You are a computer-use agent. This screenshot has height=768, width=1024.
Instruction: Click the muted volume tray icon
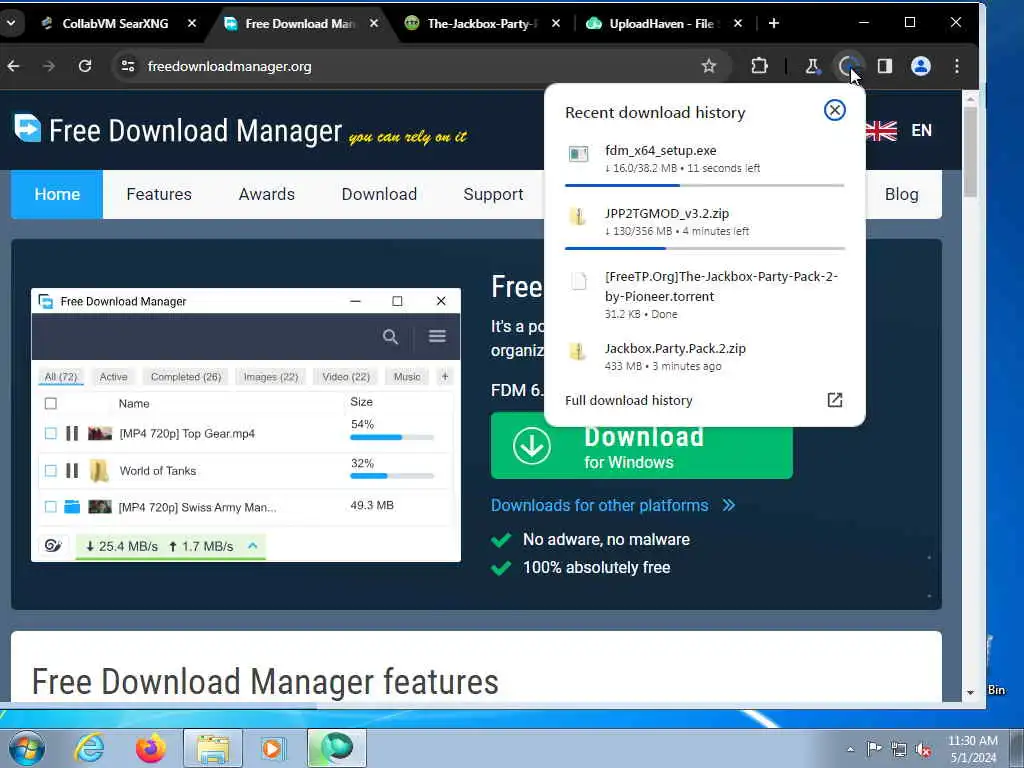point(923,750)
